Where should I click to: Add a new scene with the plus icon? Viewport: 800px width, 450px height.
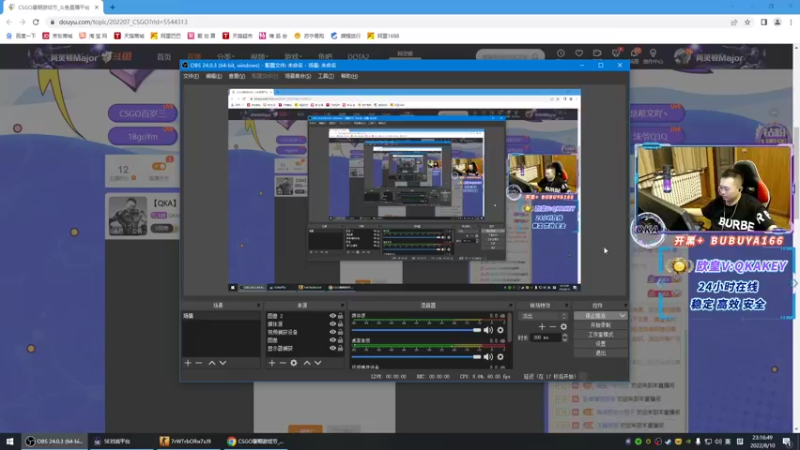coord(188,363)
